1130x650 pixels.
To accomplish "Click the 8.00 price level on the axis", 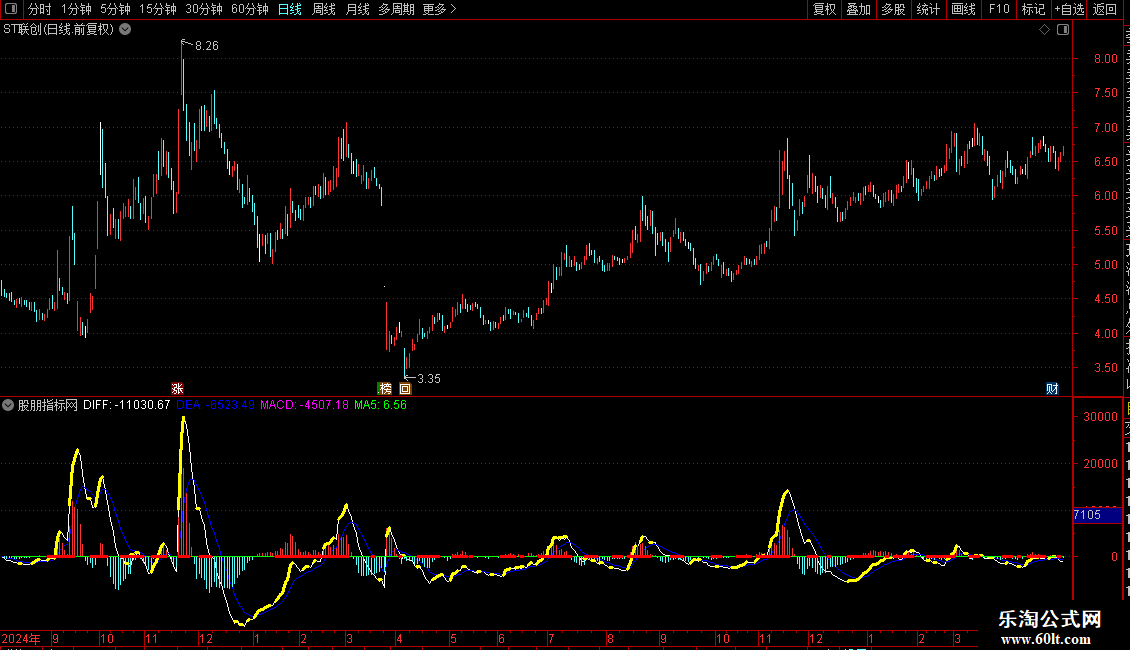I will coord(1105,59).
